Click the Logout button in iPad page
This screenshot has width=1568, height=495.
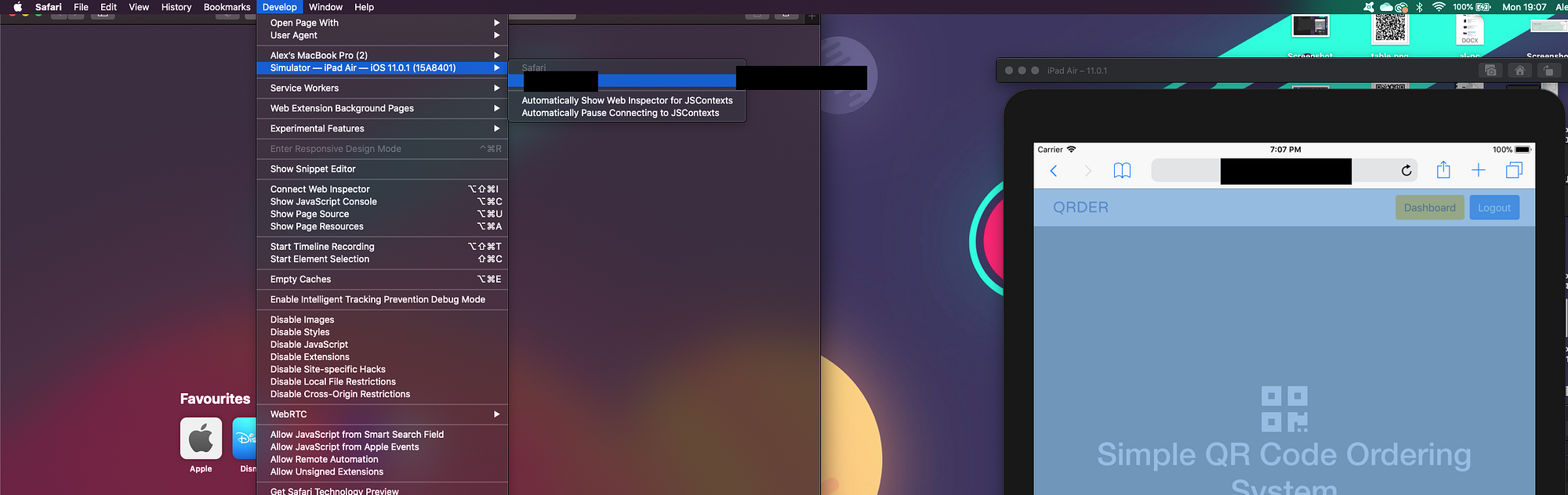click(1494, 208)
